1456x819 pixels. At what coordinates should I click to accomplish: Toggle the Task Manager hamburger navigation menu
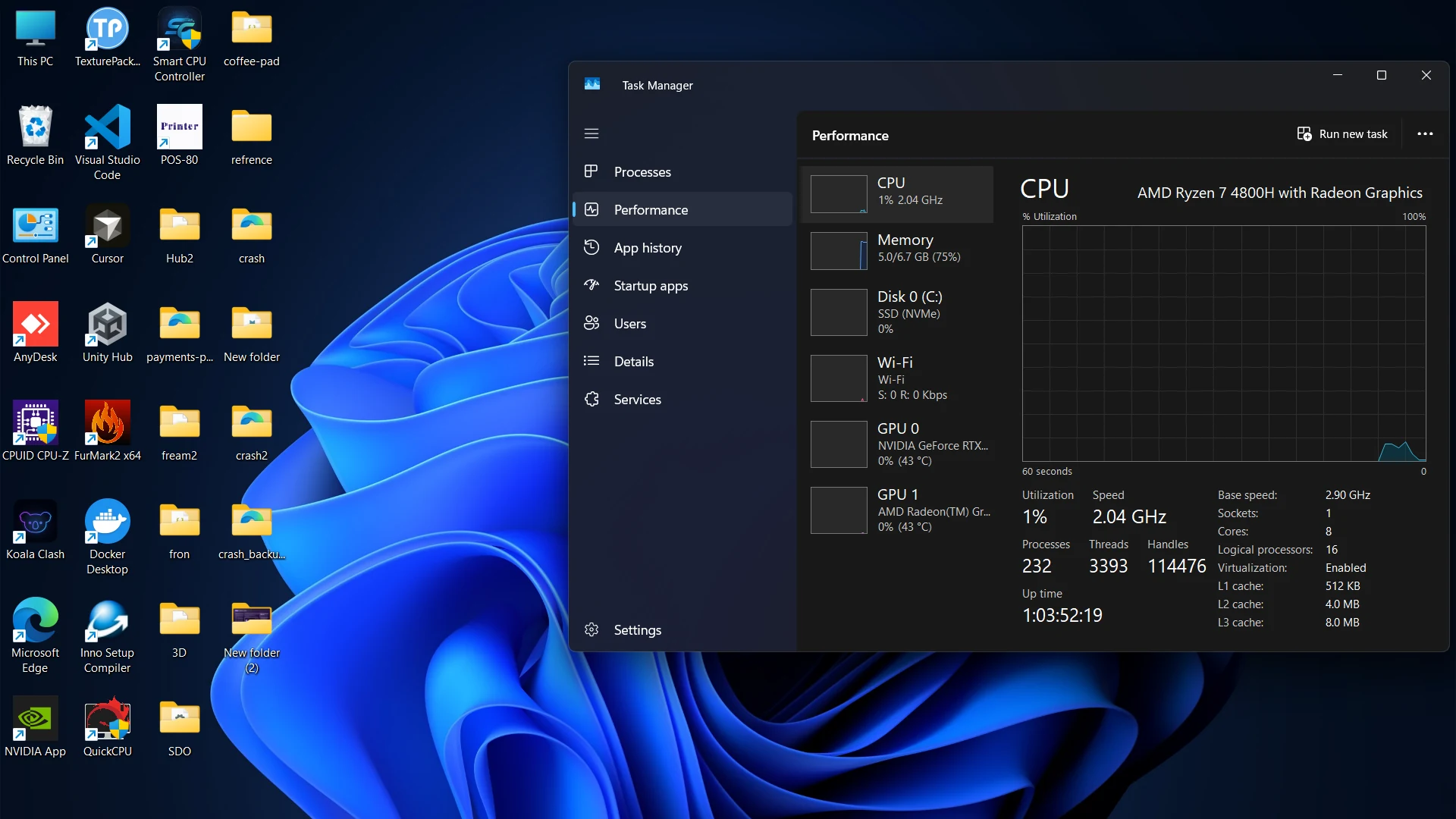click(591, 133)
